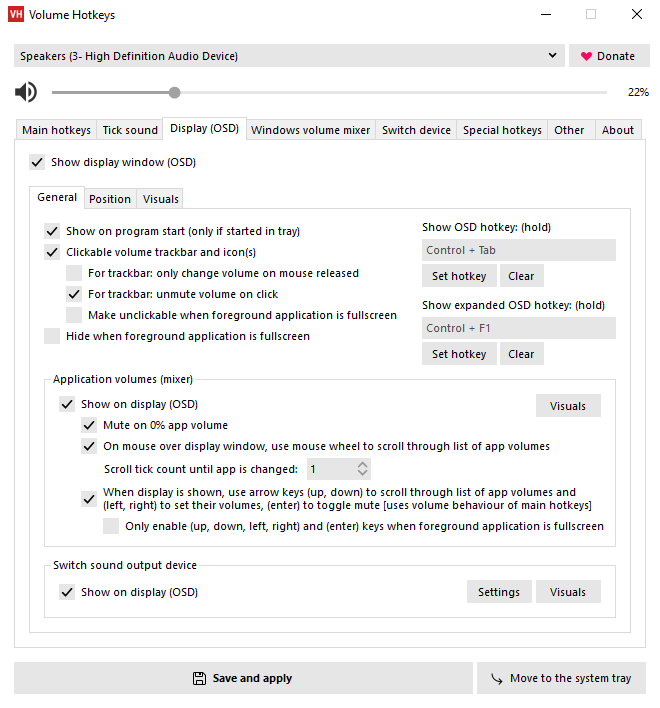Toggle Show display window (OSD) checkbox
Image resolution: width=660 pixels, height=708 pixels.
[37, 162]
